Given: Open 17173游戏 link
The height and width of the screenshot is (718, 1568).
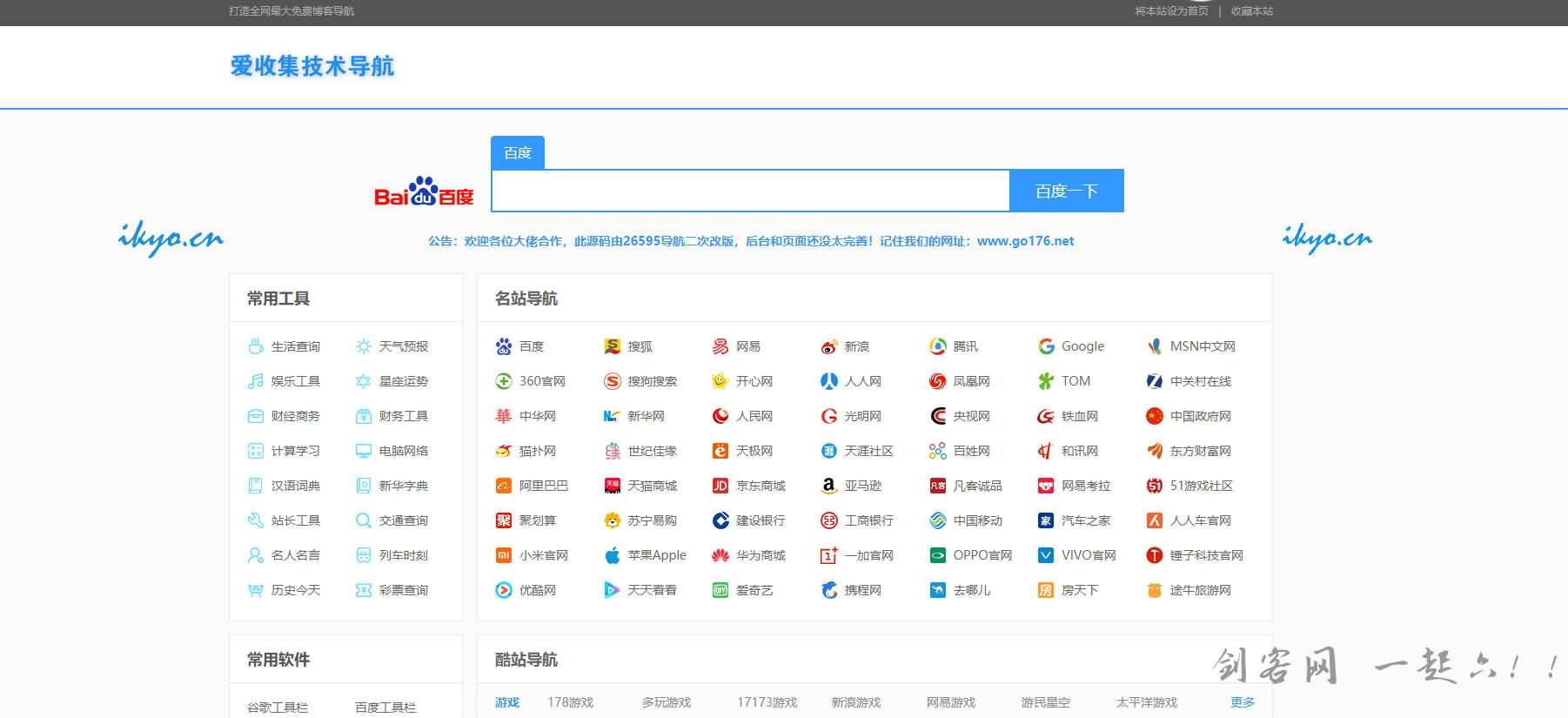Looking at the screenshot, I should 767,702.
